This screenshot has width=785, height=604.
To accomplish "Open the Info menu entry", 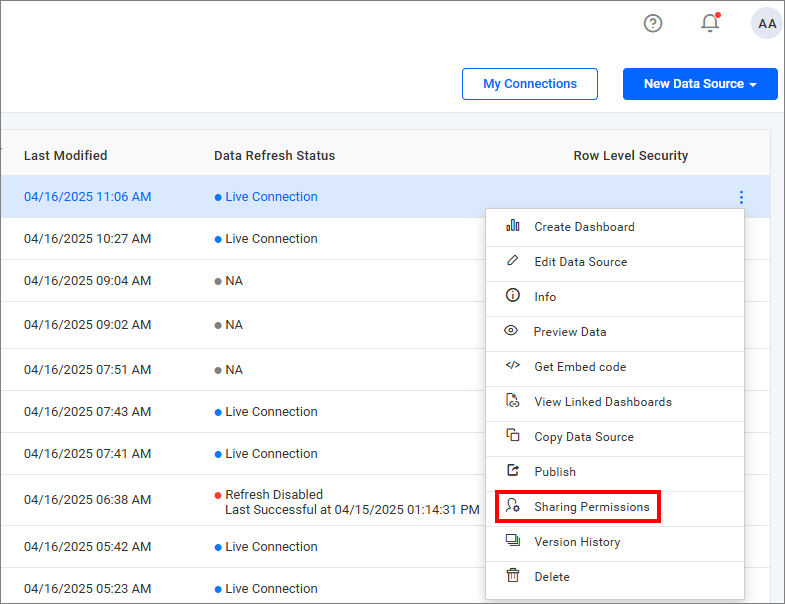I will click(545, 297).
